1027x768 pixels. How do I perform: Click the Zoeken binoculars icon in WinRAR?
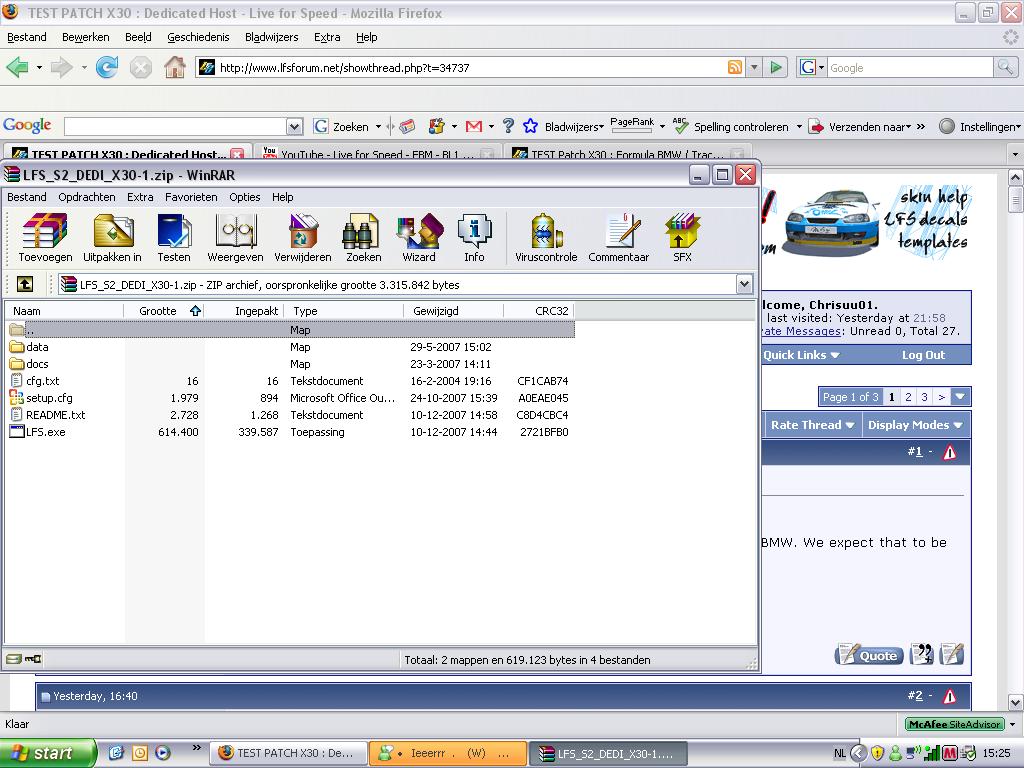coord(363,238)
